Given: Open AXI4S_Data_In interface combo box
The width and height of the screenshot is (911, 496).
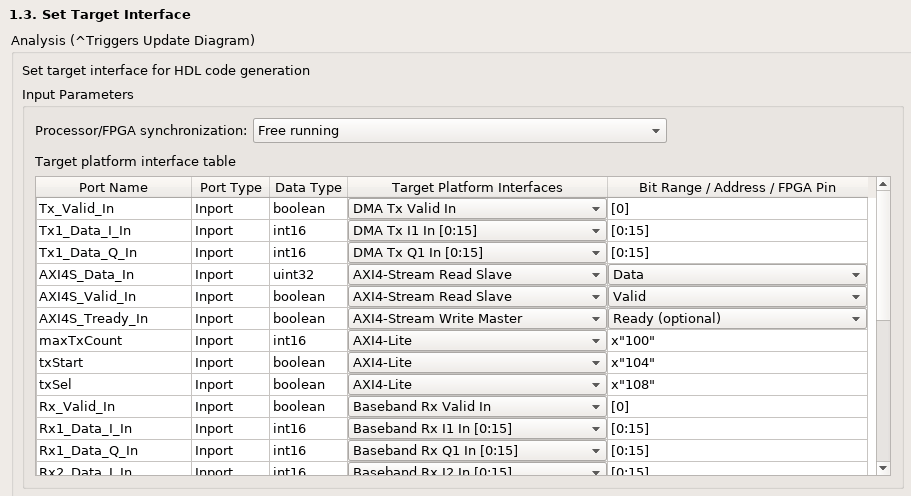Looking at the screenshot, I should click(476, 275).
